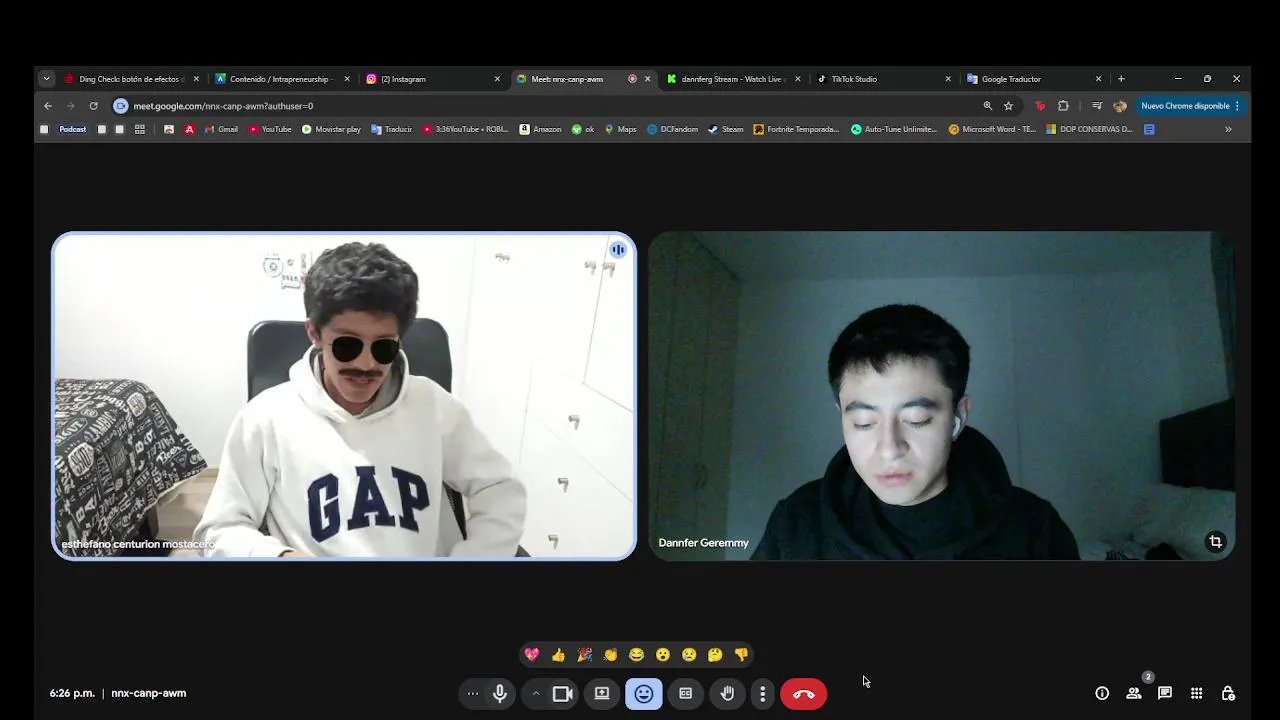Click crop icon on Dannfer Geremmy tile
The width and height of the screenshot is (1280, 720).
click(1215, 542)
